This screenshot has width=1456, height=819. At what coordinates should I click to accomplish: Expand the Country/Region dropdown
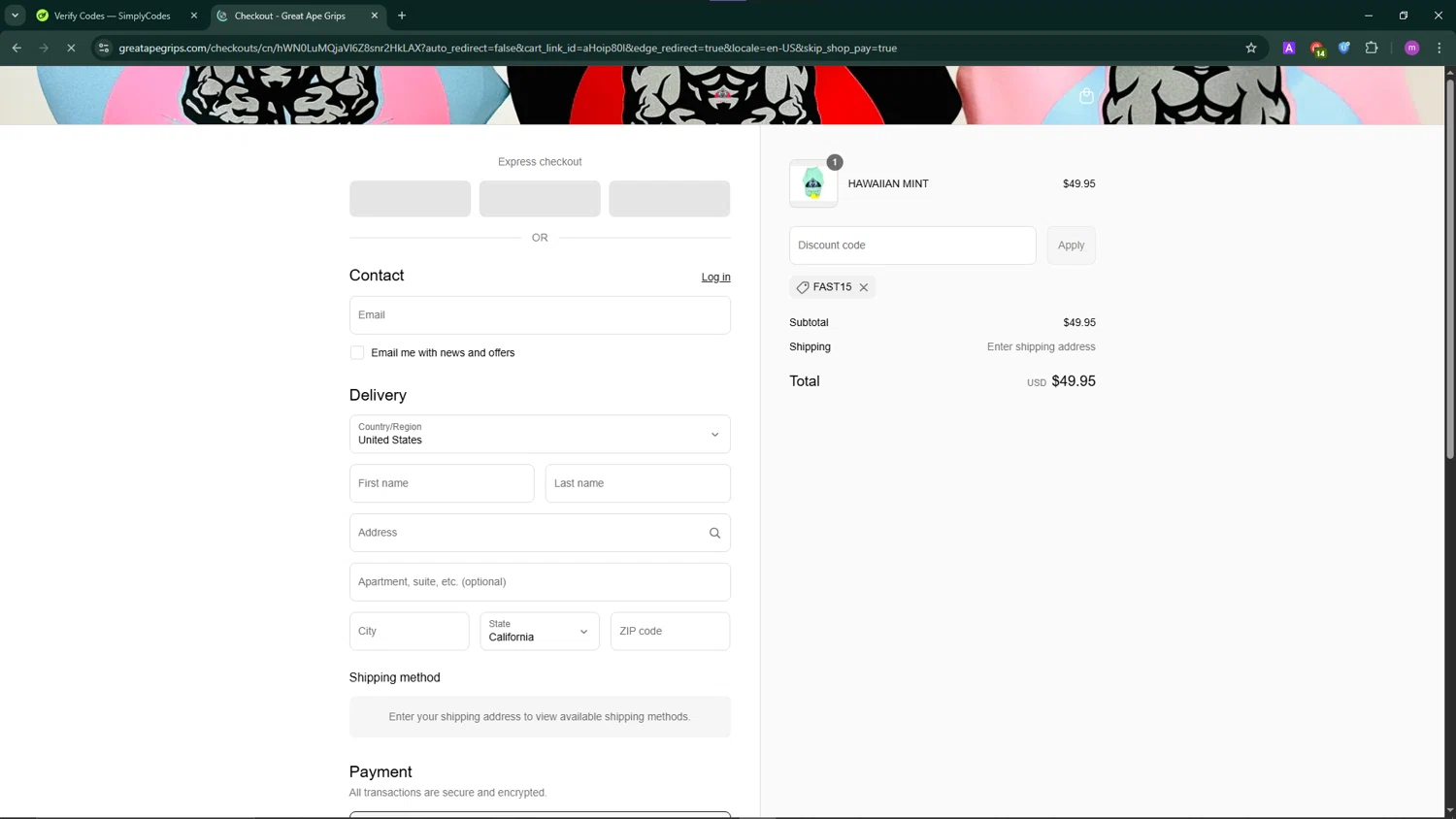540,434
